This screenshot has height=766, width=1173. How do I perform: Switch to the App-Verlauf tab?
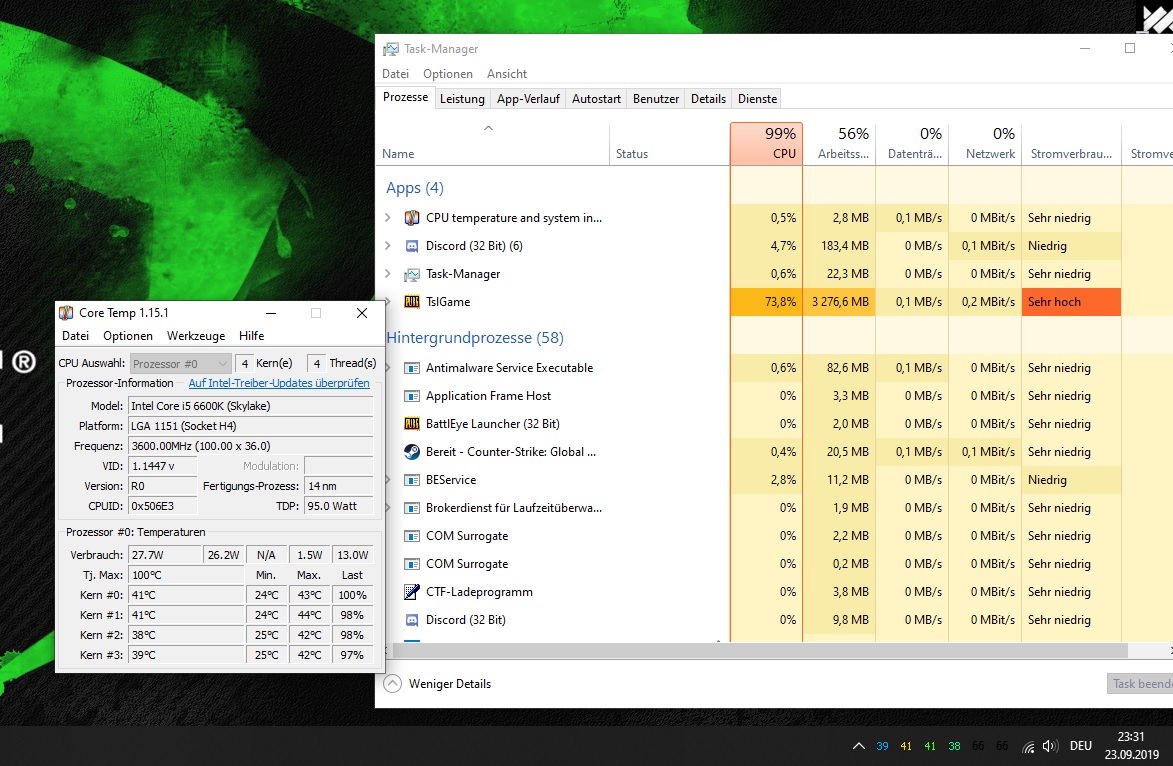[528, 99]
